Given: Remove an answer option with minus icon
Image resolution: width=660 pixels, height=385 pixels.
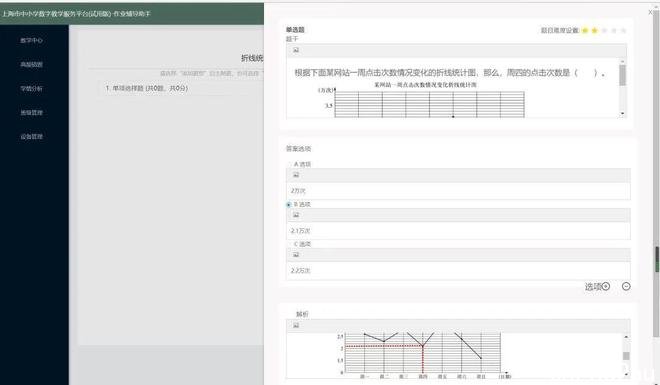Looking at the screenshot, I should (626, 286).
